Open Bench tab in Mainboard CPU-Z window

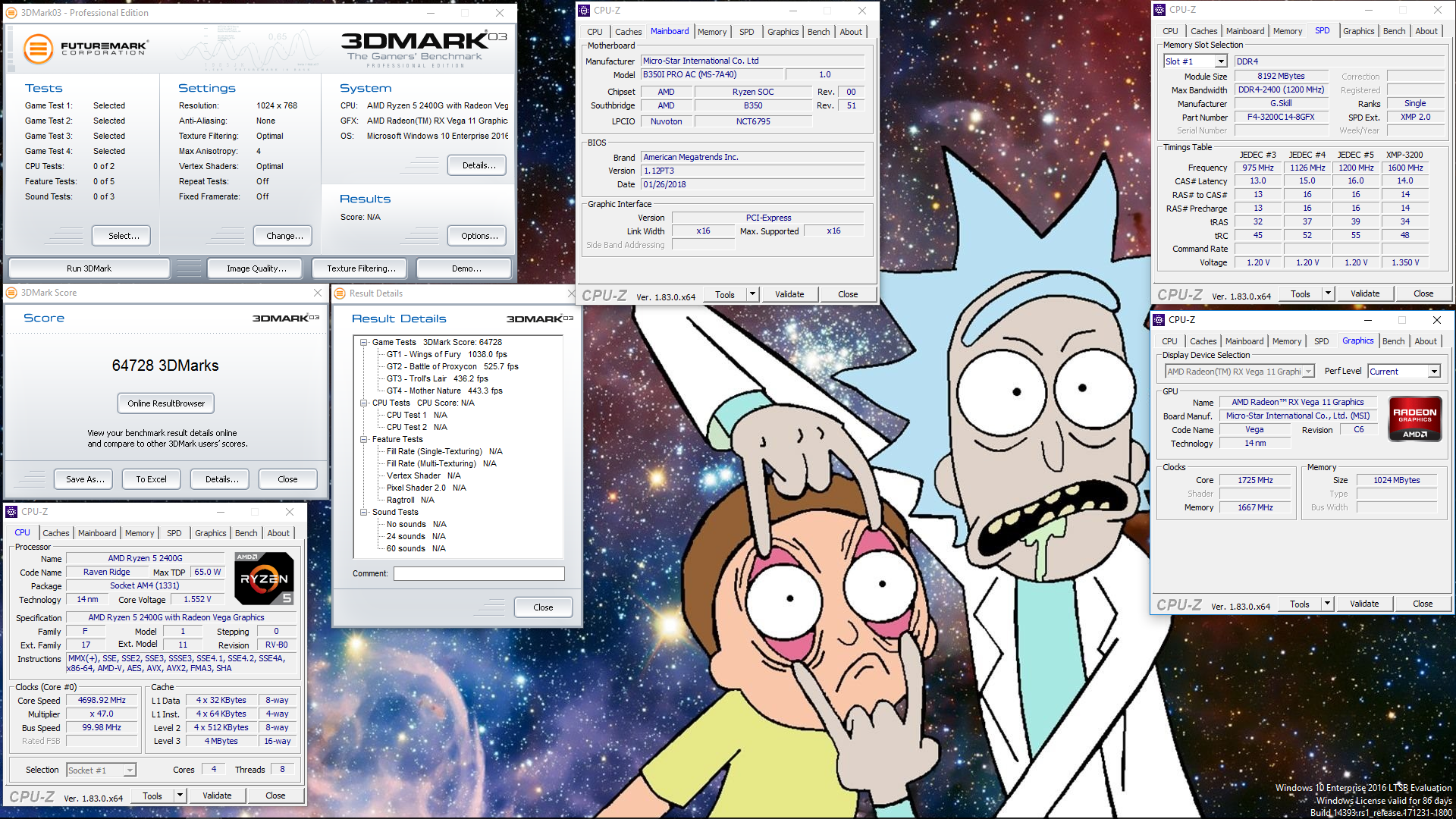[x=818, y=32]
